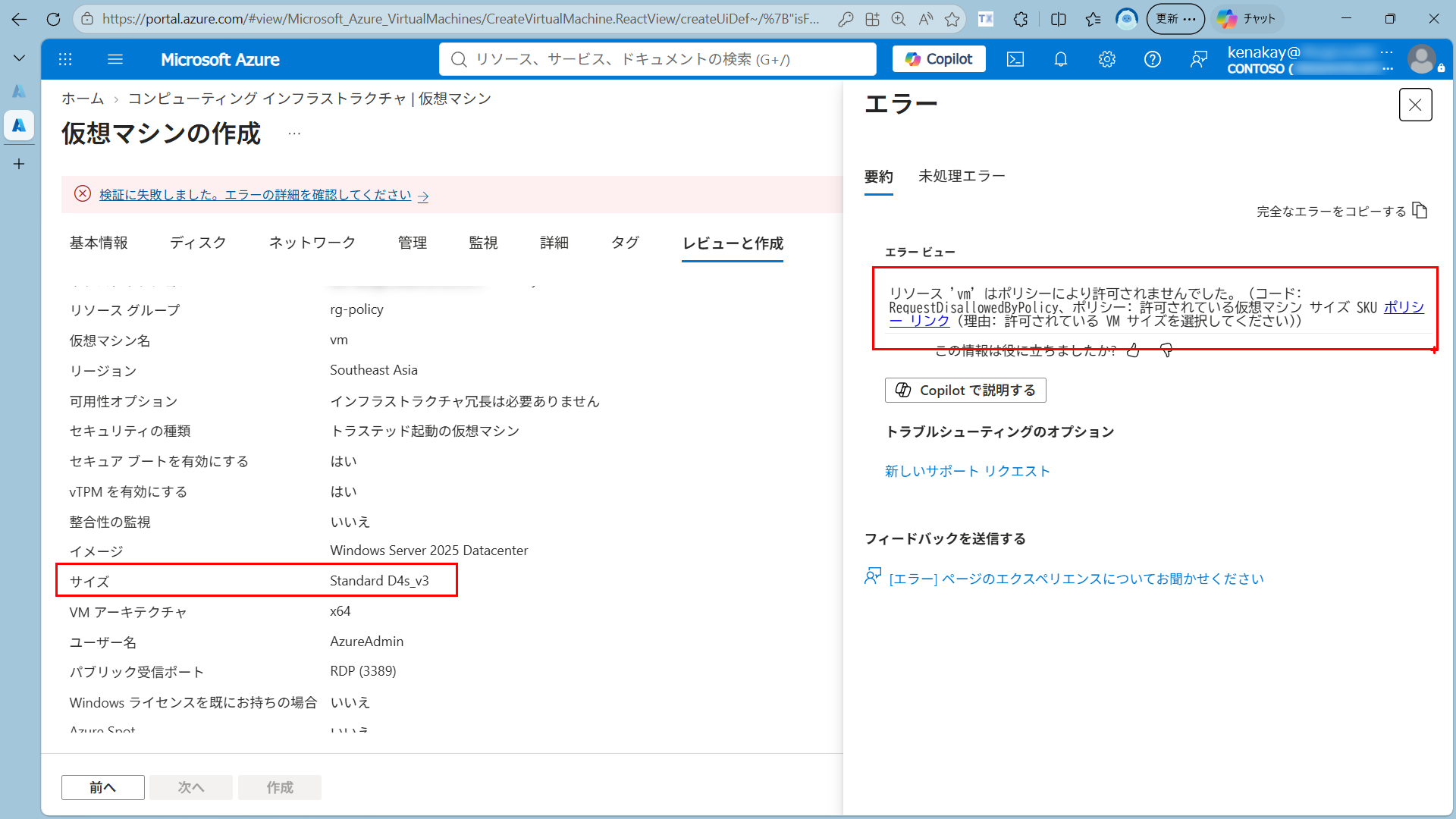Open the 更新 browser menu button
1456x819 pixels.
1175,19
